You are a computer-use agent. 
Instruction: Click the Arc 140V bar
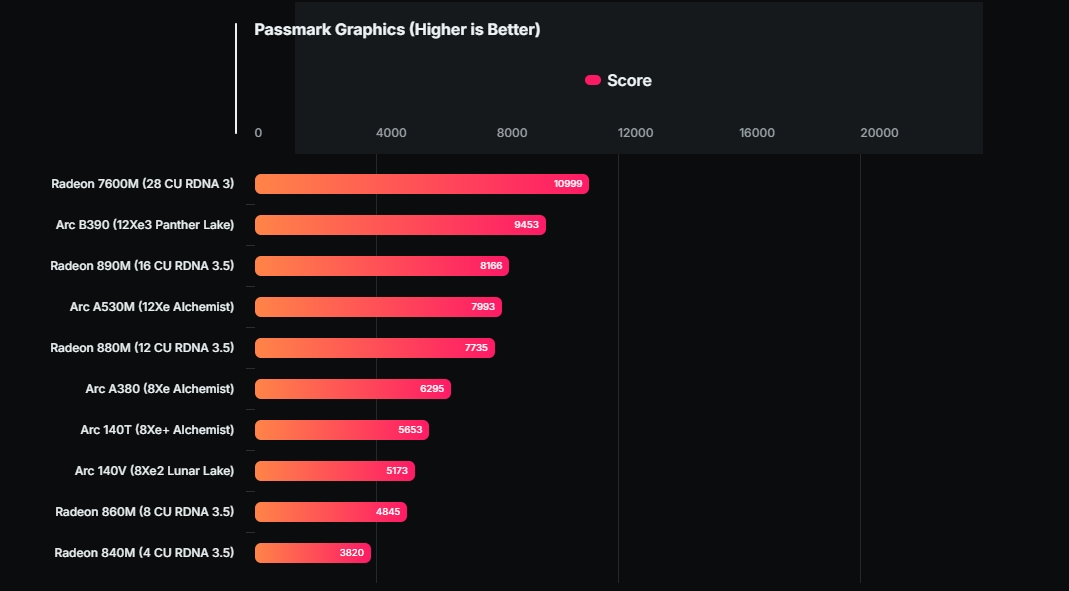pos(334,471)
